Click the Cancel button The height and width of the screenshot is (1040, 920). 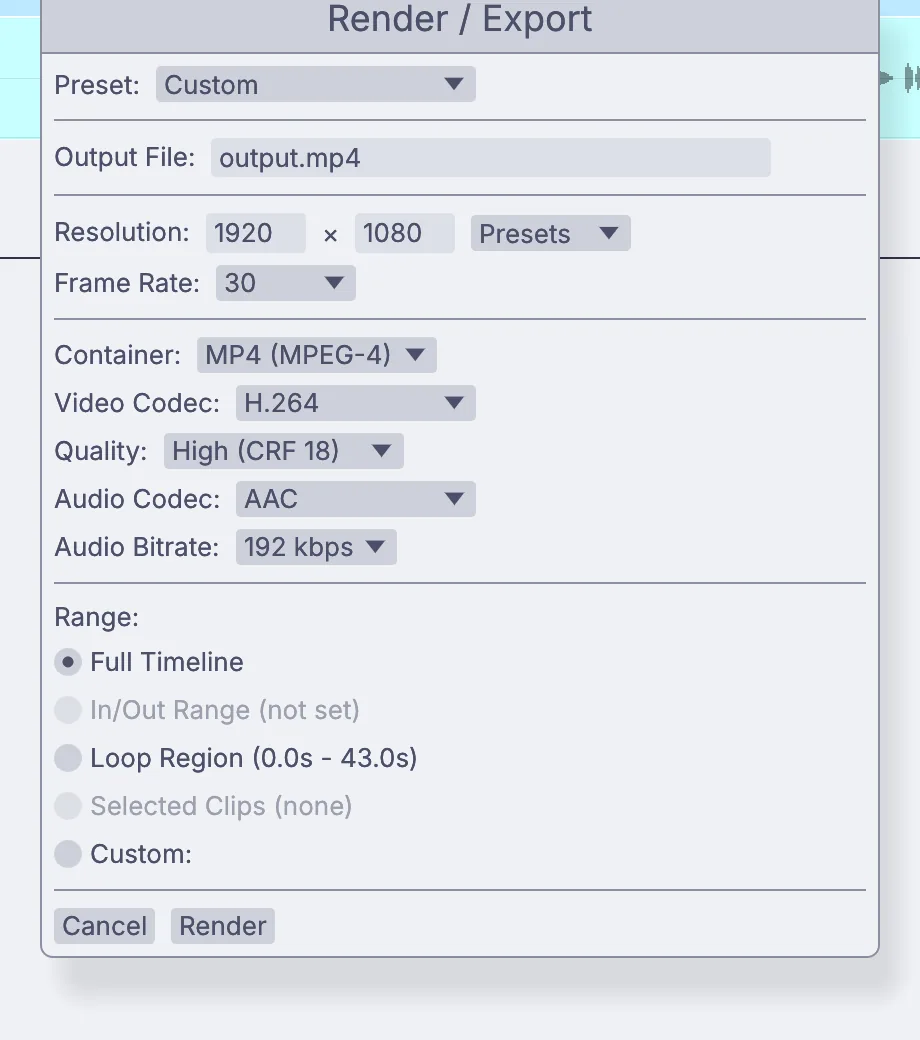[105, 926]
